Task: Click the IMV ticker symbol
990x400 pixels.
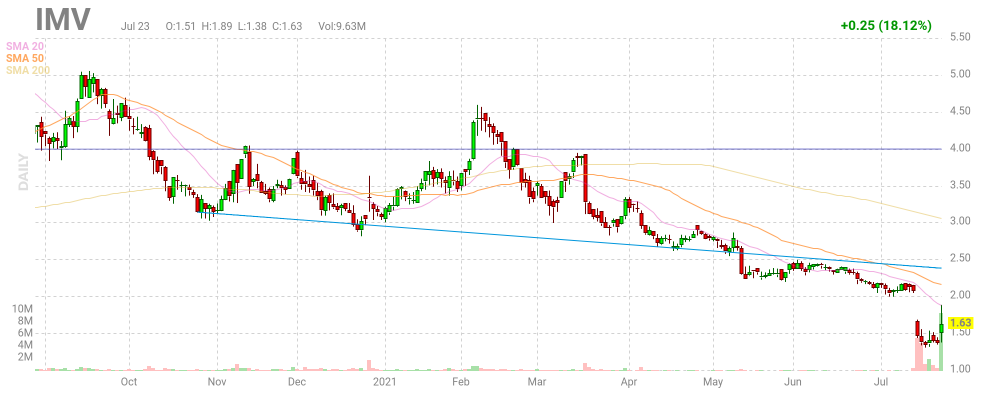Action: point(63,19)
